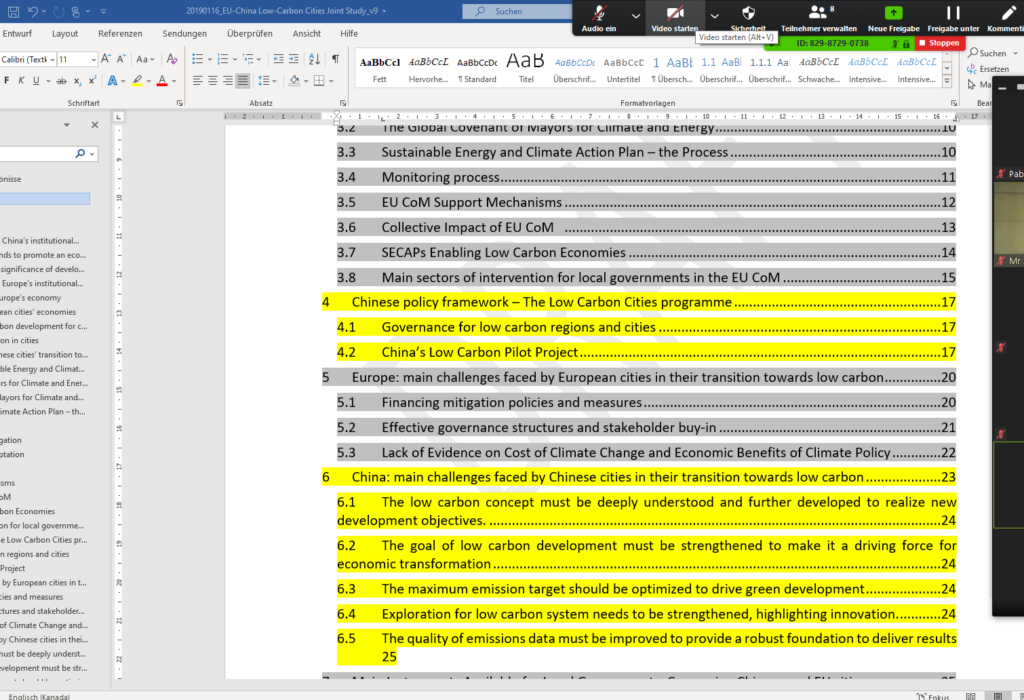Image resolution: width=1024 pixels, height=700 pixels.
Task: Toggle show paragraph marks (¶)
Action: [x=335, y=60]
